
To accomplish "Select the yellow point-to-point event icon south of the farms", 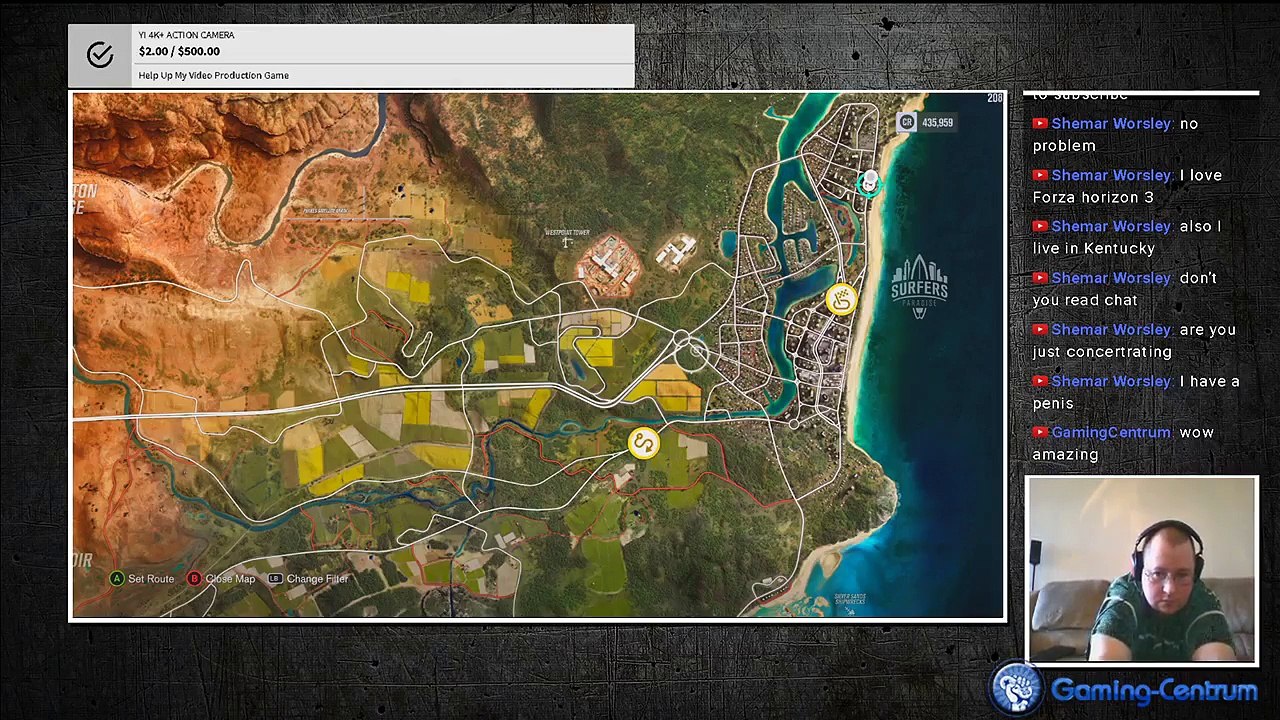I will click(x=644, y=443).
